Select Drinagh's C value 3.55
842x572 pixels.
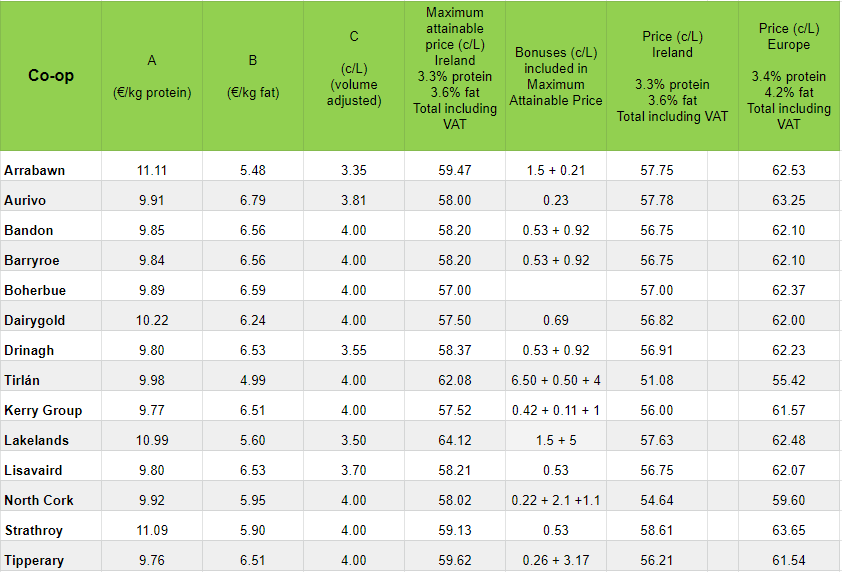point(354,351)
